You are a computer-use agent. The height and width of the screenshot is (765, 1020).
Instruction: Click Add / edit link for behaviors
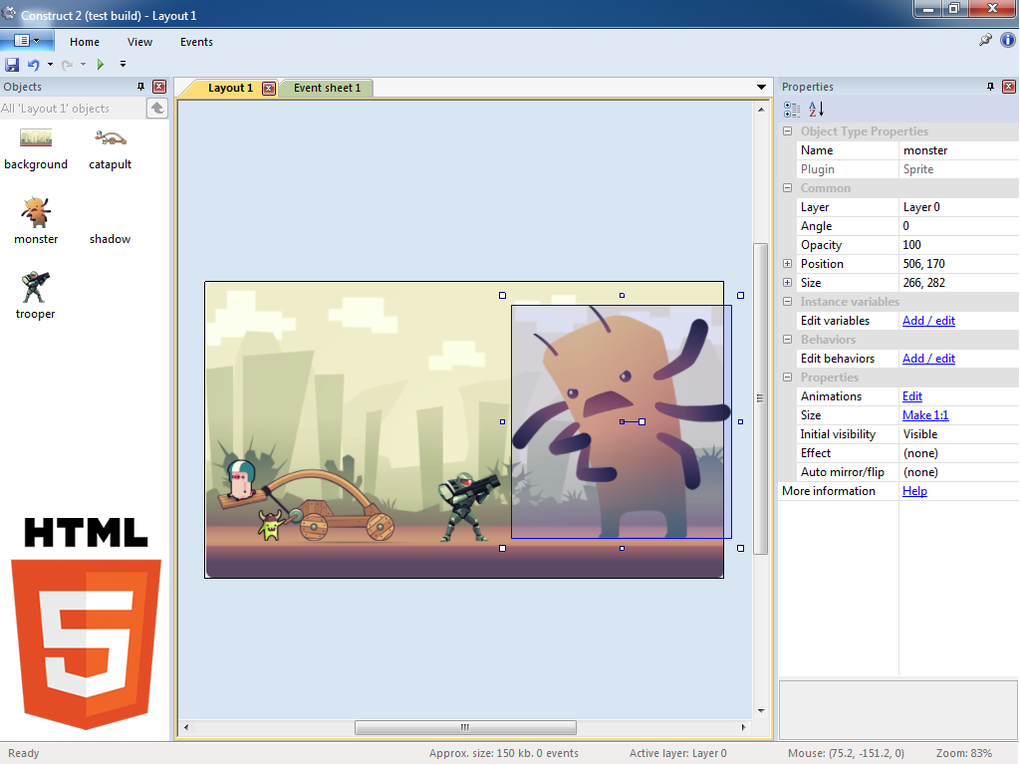928,358
